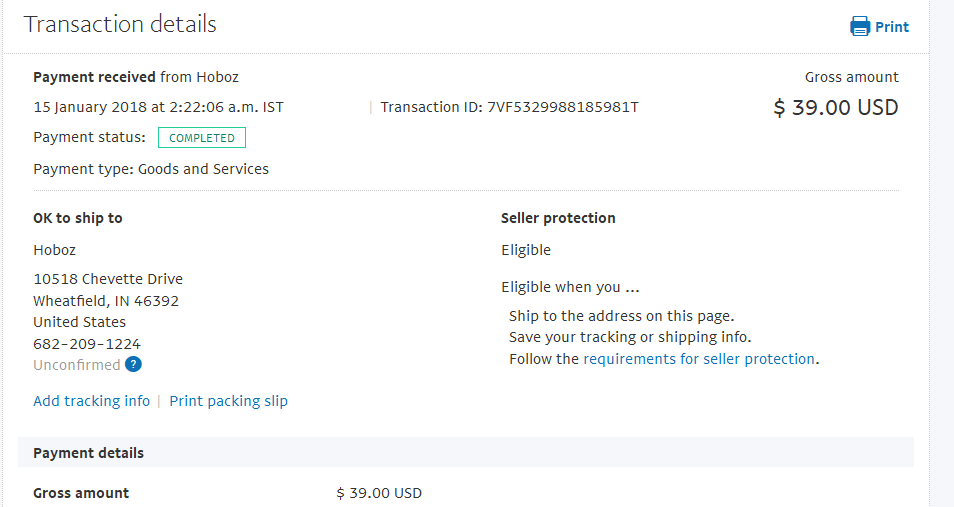
Task: Click the phone number 682-209-1224
Action: (x=87, y=344)
